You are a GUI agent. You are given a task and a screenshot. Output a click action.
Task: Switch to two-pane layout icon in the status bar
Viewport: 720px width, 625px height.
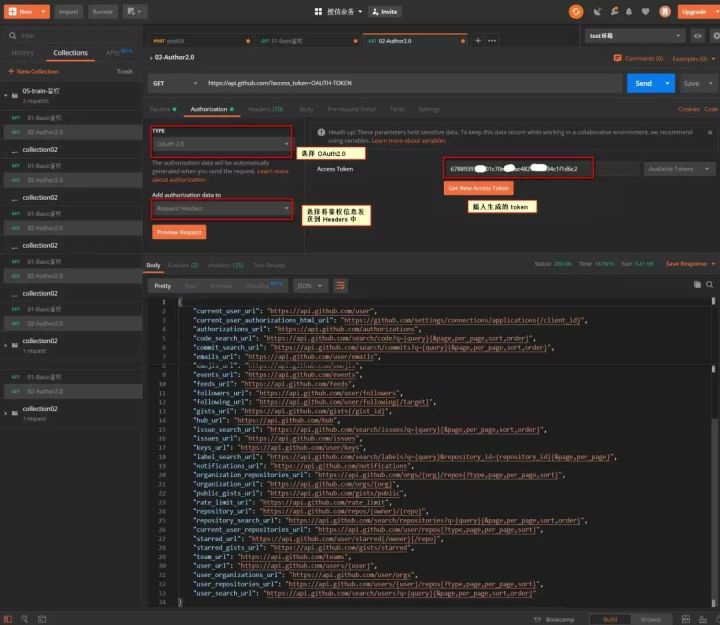(686, 619)
